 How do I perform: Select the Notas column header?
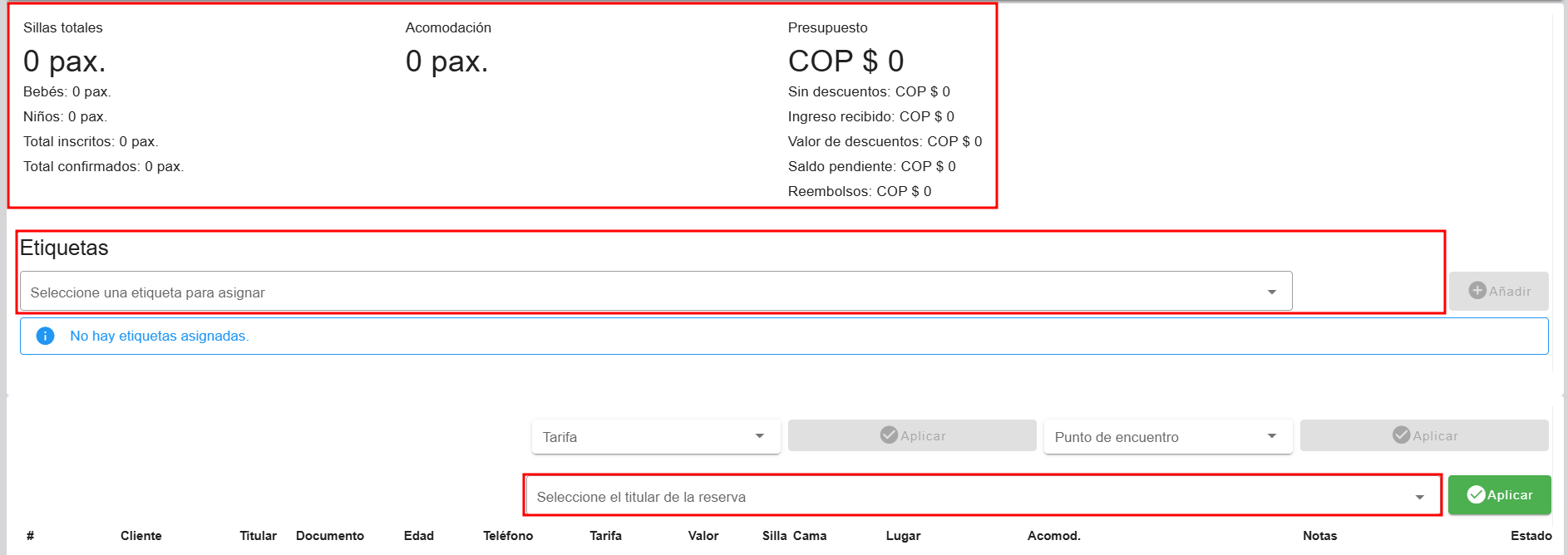(1319, 536)
